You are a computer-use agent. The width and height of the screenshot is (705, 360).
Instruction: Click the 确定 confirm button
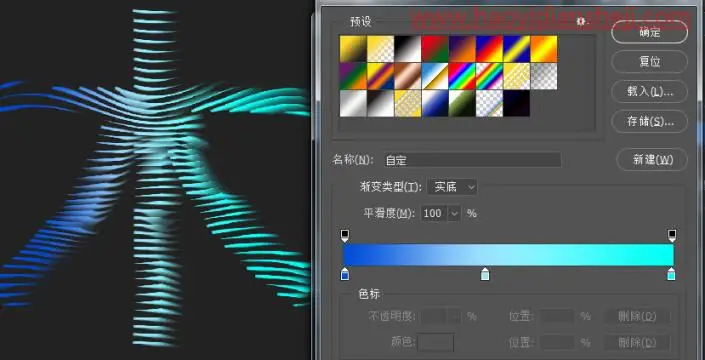(x=650, y=32)
